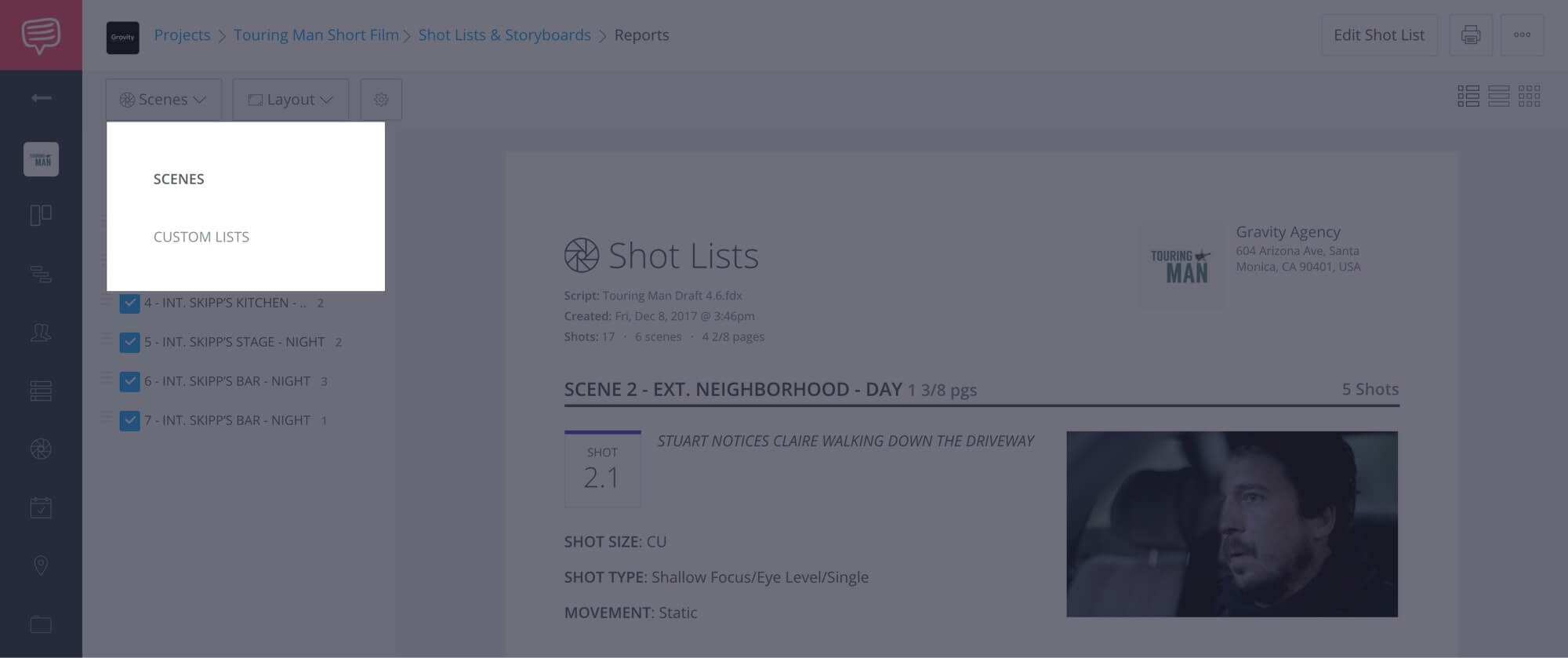This screenshot has width=1568, height=658.
Task: Click the 5 Shots count label
Action: [1370, 389]
